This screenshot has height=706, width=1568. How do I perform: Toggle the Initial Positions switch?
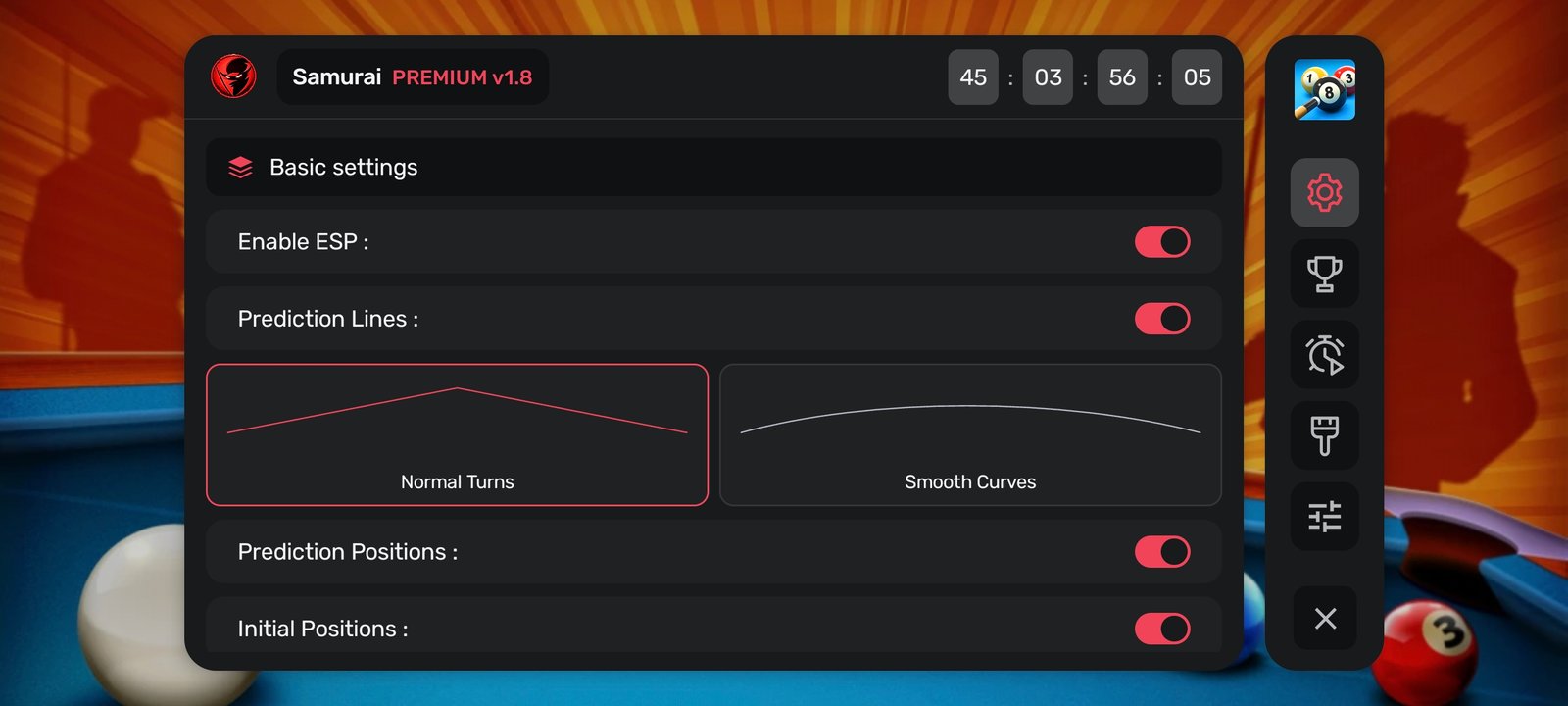click(x=1162, y=629)
